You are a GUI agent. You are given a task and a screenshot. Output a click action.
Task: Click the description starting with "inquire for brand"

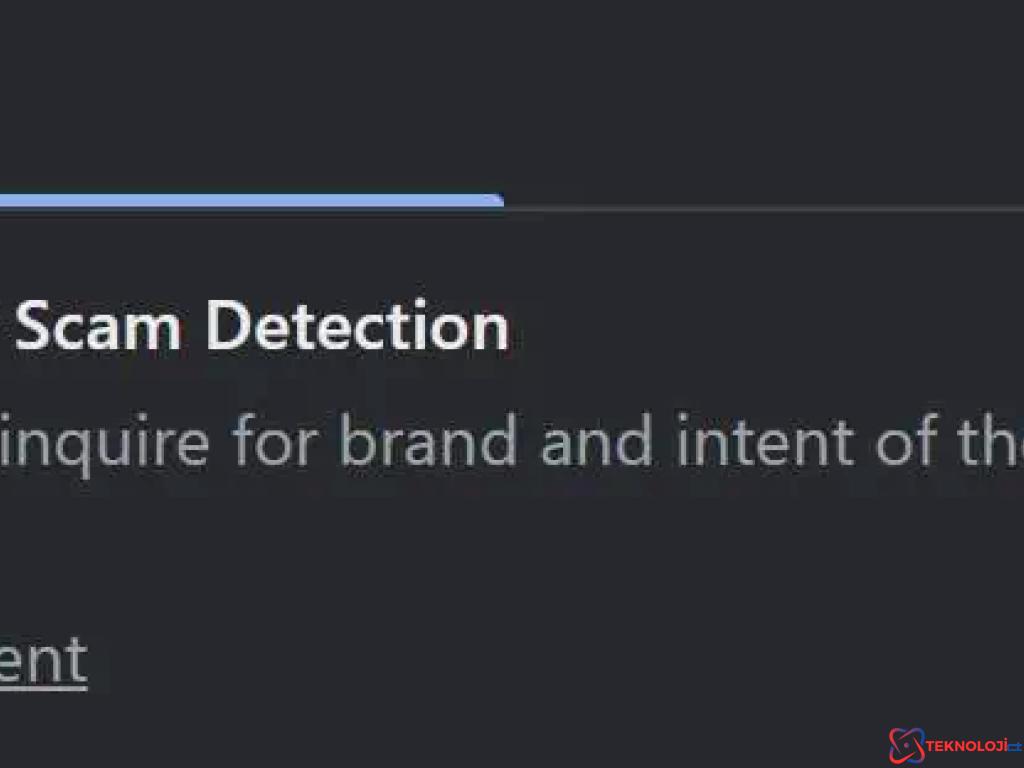[512, 442]
